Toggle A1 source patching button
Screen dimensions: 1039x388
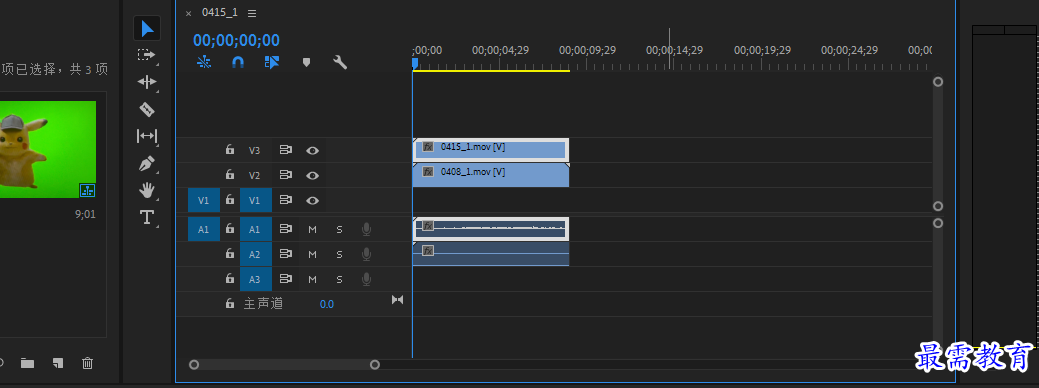pyautogui.click(x=203, y=229)
